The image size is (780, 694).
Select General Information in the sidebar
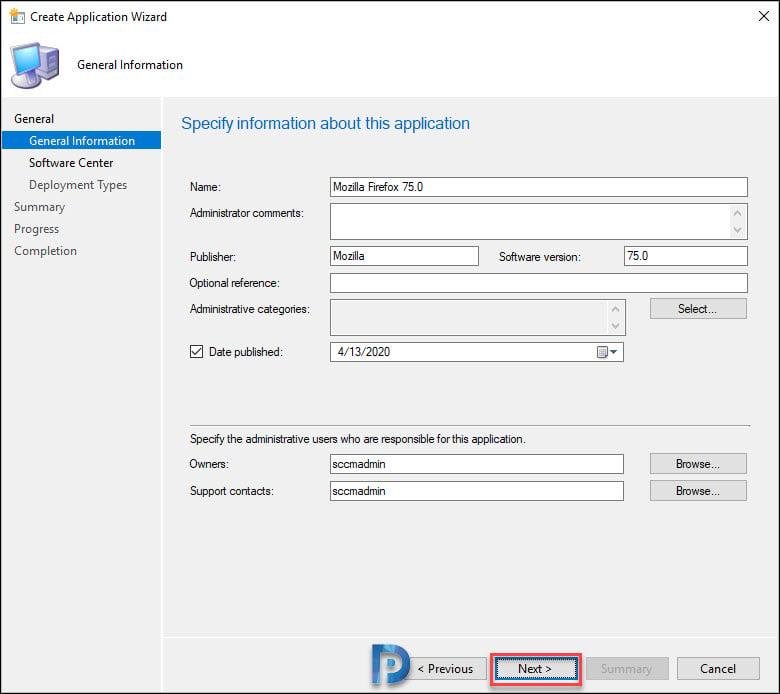81,141
